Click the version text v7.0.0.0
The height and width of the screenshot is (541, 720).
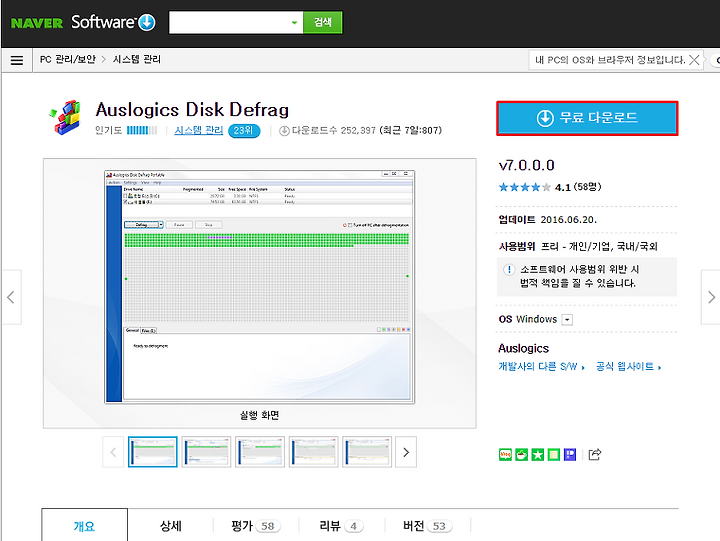(x=527, y=165)
